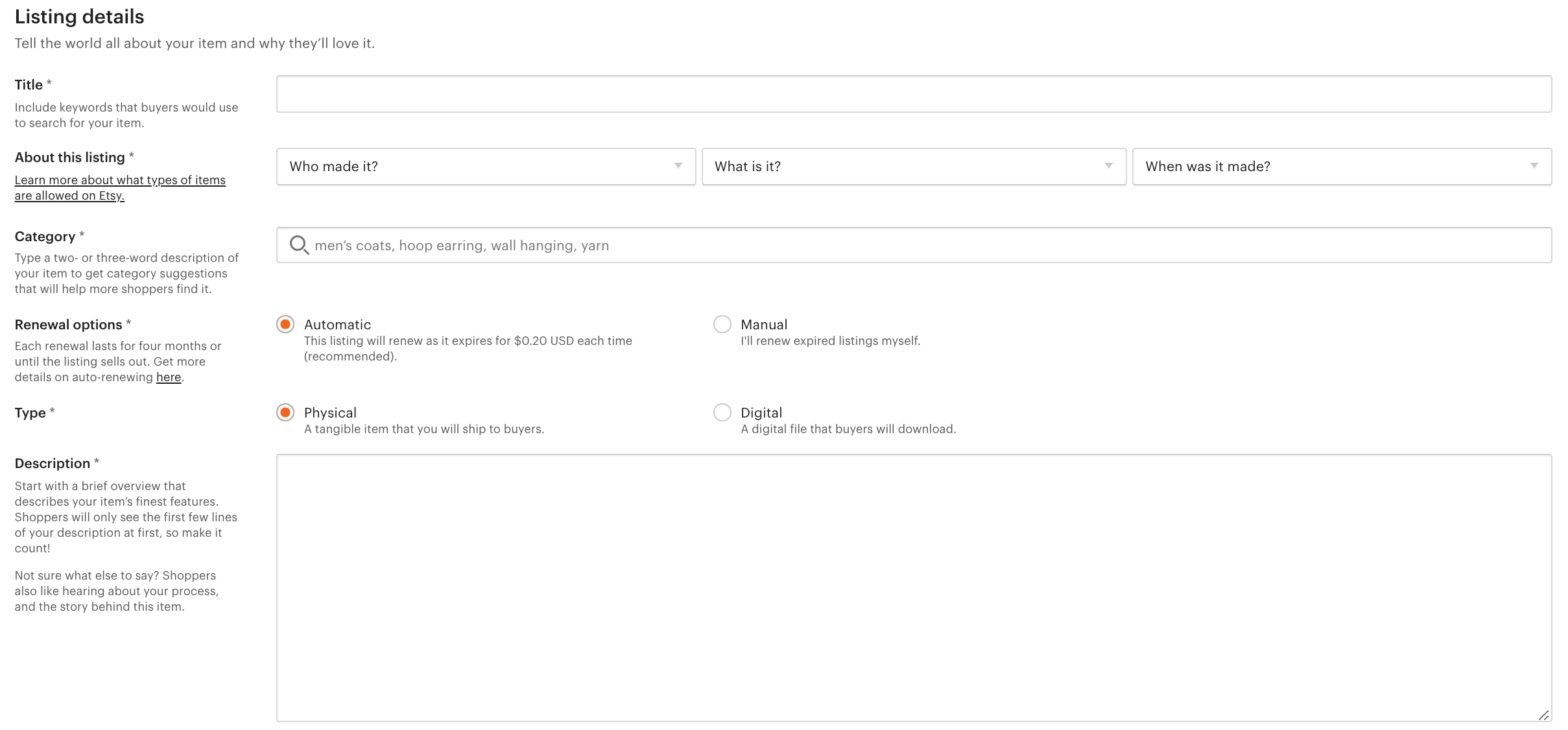Viewport: 1568px width, 730px height.
Task: Click the search magnifier icon in Category field
Action: point(299,245)
